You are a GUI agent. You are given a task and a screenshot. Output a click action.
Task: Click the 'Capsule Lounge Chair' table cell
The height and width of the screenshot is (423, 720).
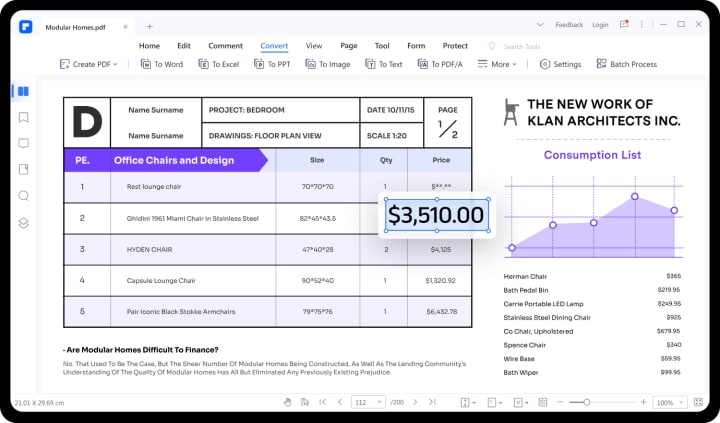(x=193, y=281)
